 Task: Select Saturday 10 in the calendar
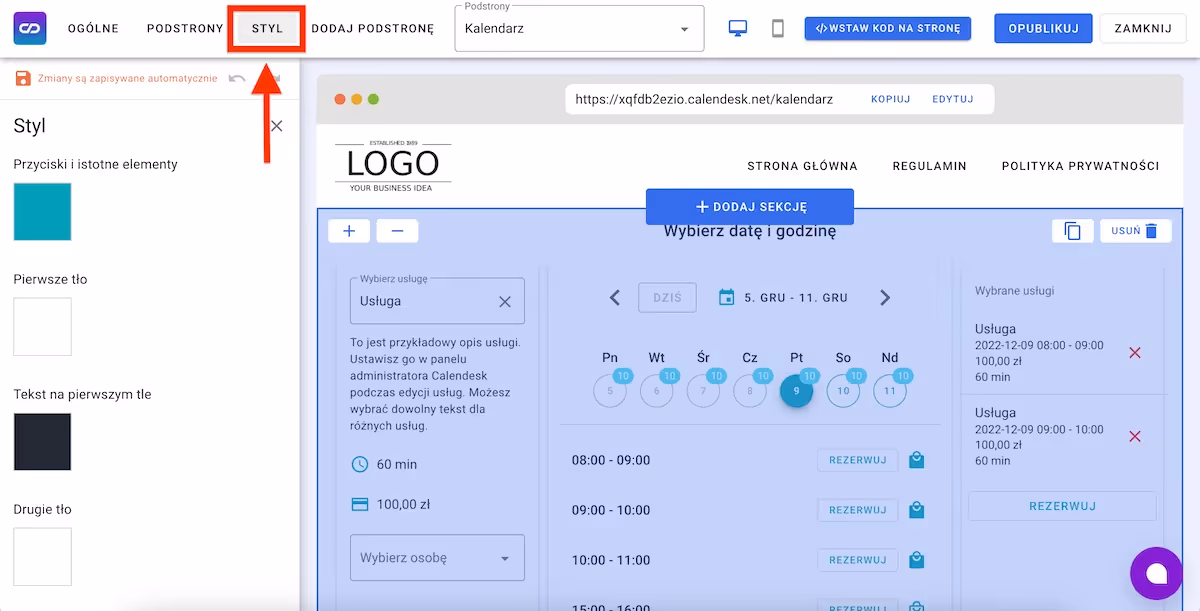click(843, 391)
